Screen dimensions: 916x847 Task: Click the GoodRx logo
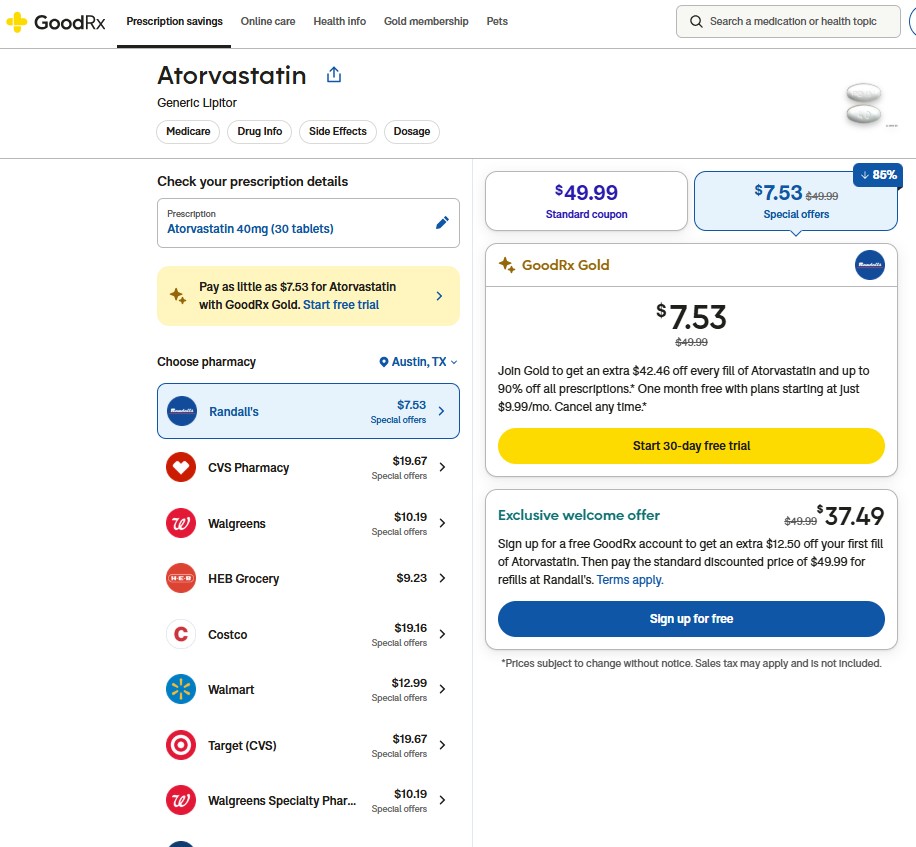point(57,21)
